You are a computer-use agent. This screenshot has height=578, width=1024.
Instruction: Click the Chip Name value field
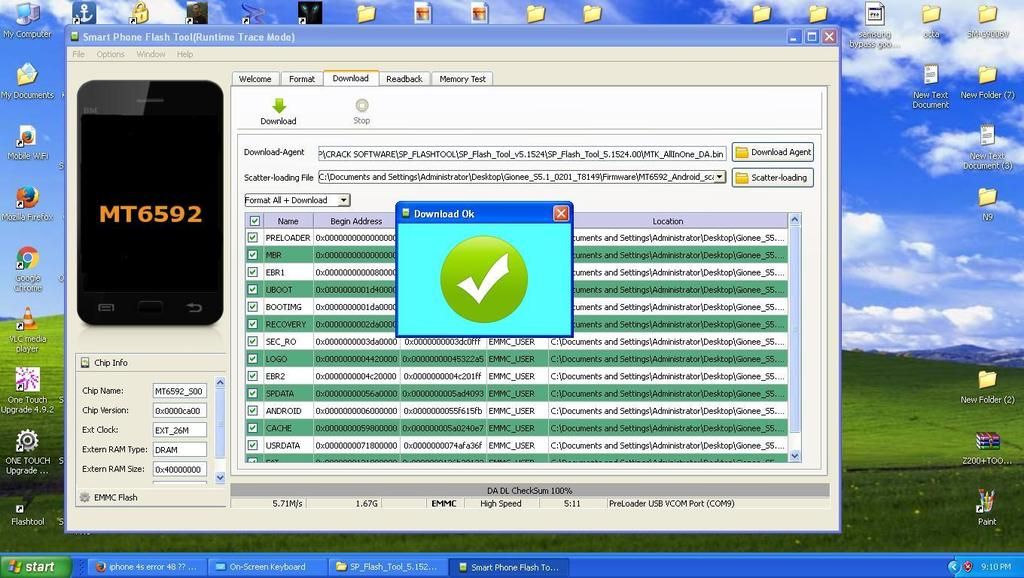(x=180, y=391)
